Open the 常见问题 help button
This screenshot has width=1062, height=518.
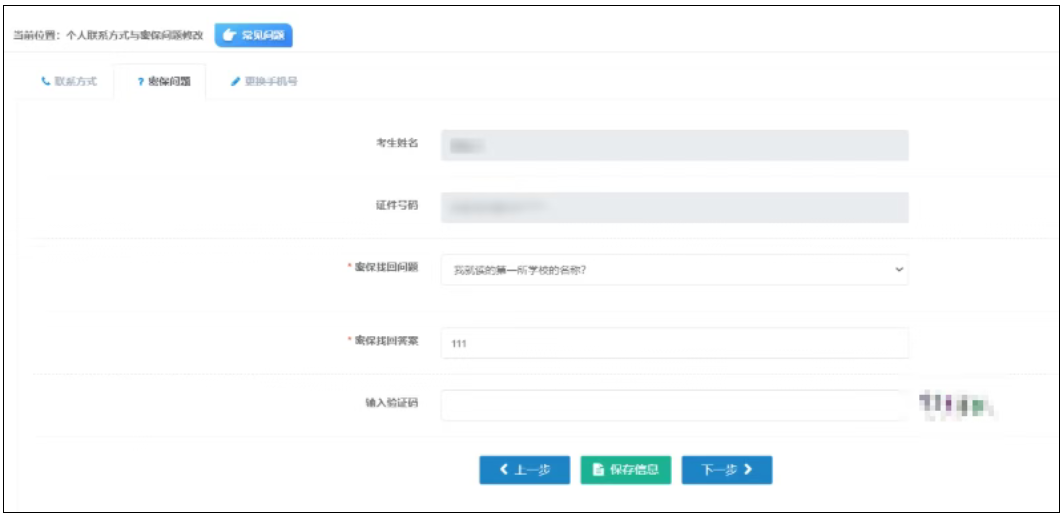point(253,35)
